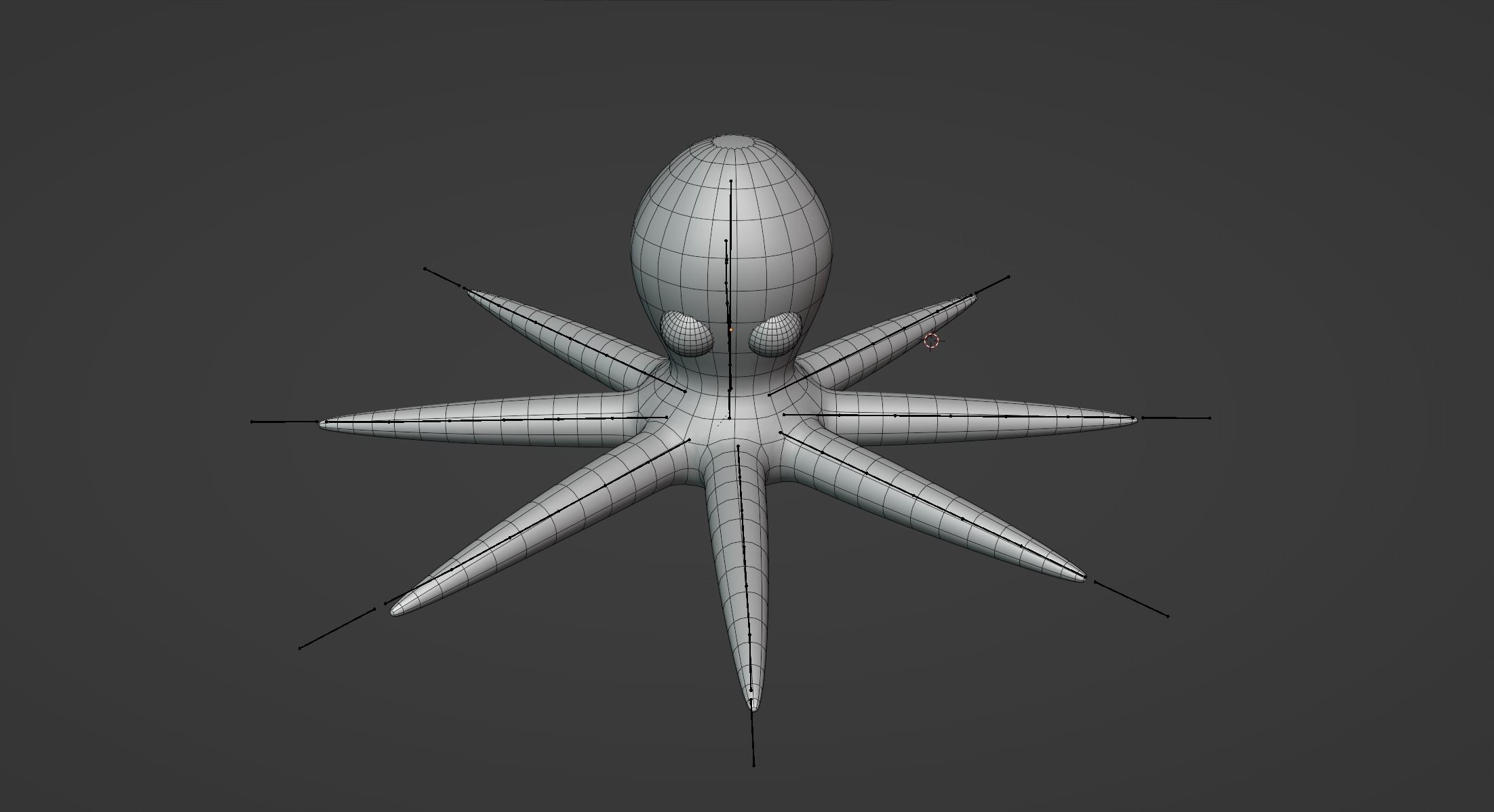Click the octopus's left eye sphere
The width and height of the screenshot is (1494, 812).
click(x=775, y=333)
